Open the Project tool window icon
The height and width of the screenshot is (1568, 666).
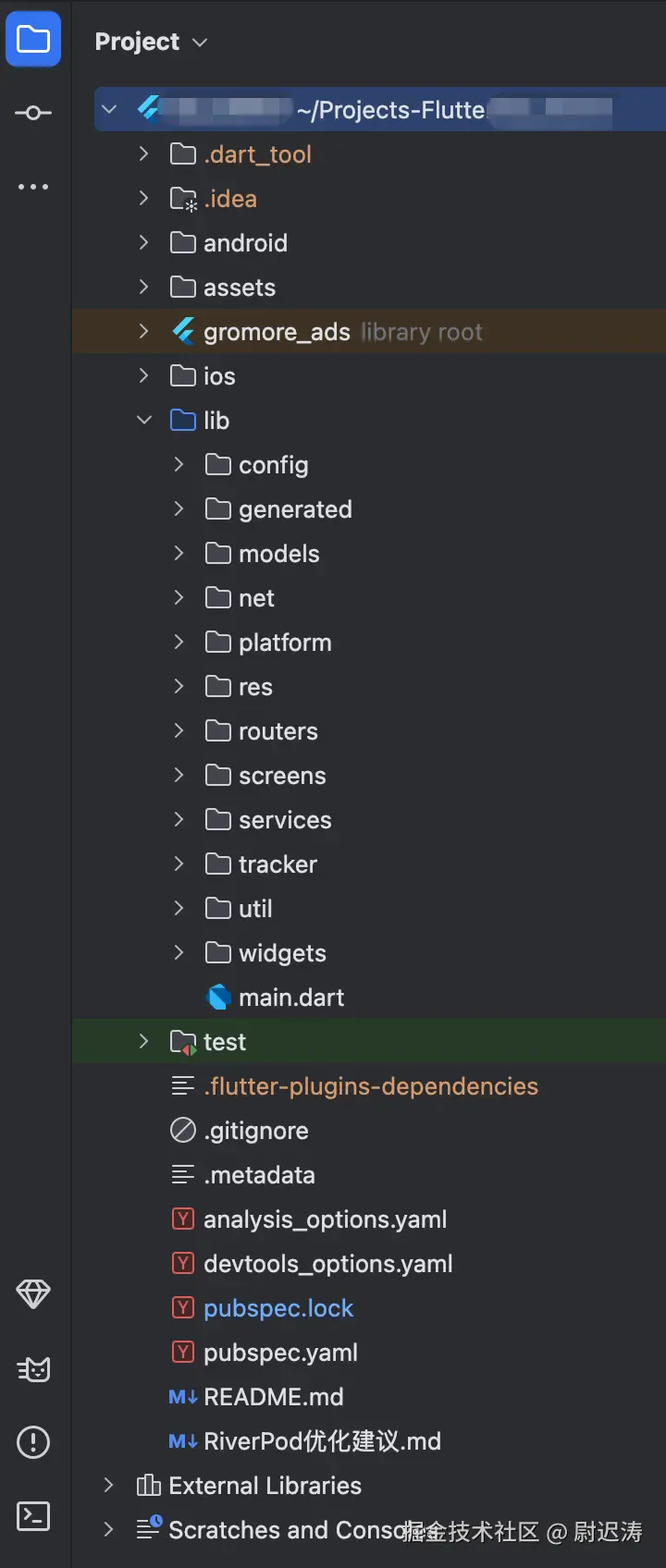coord(33,40)
